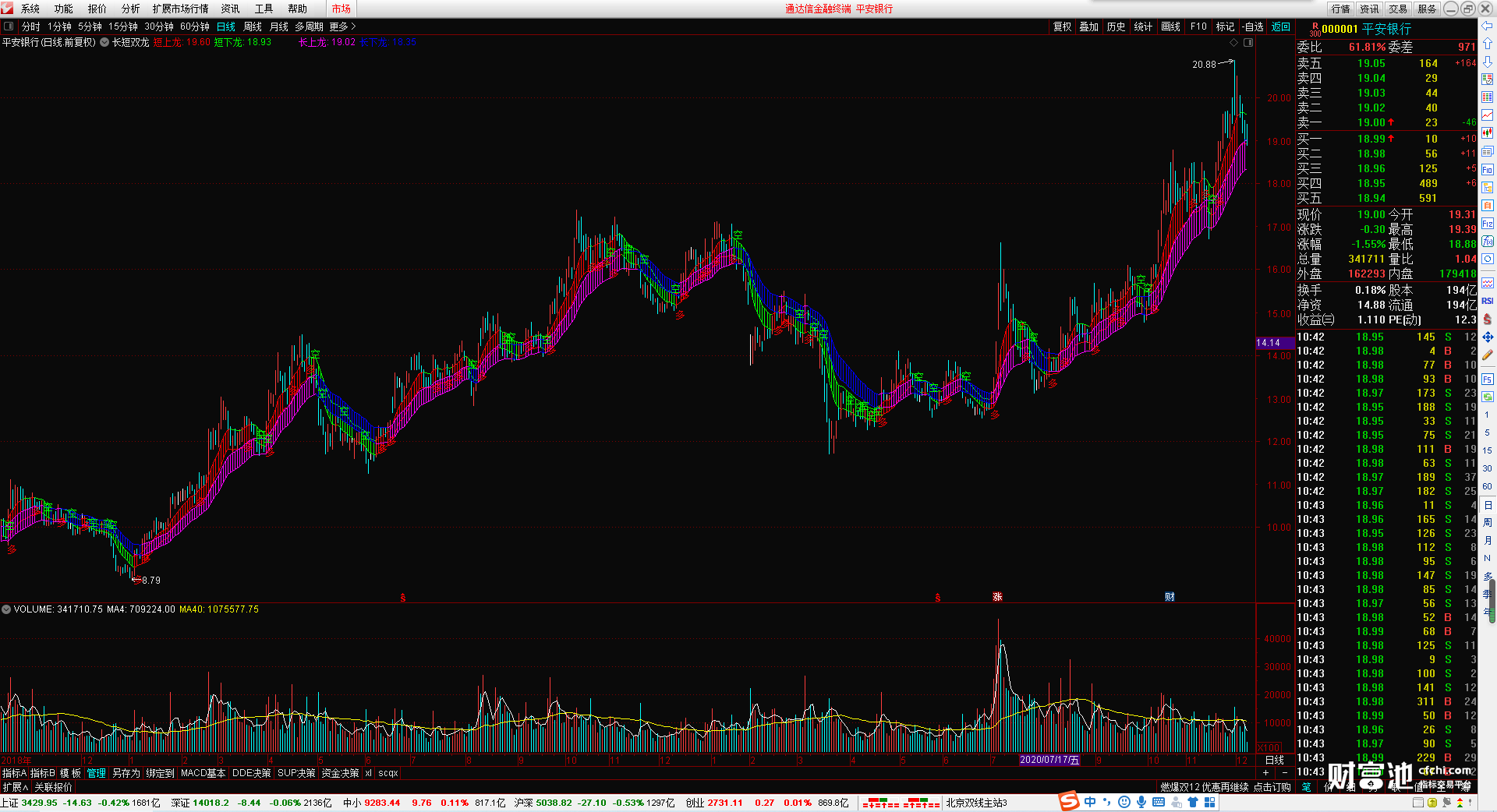1497x812 pixels.
Task: Click the RSI indicator sidebar icon
Action: click(x=1487, y=301)
